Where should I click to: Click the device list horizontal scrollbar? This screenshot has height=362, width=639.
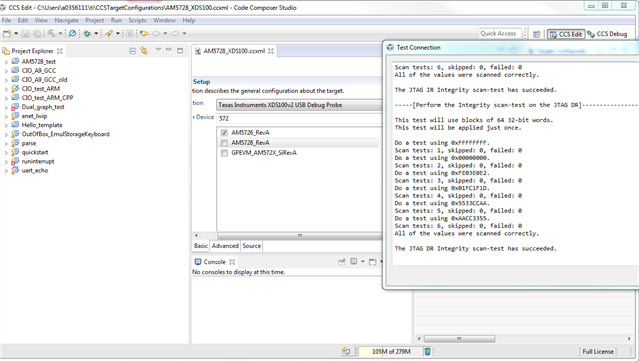300,236
